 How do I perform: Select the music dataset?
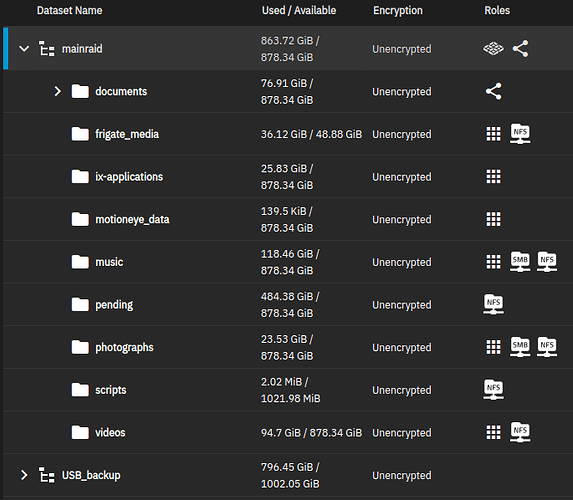pyautogui.click(x=109, y=262)
